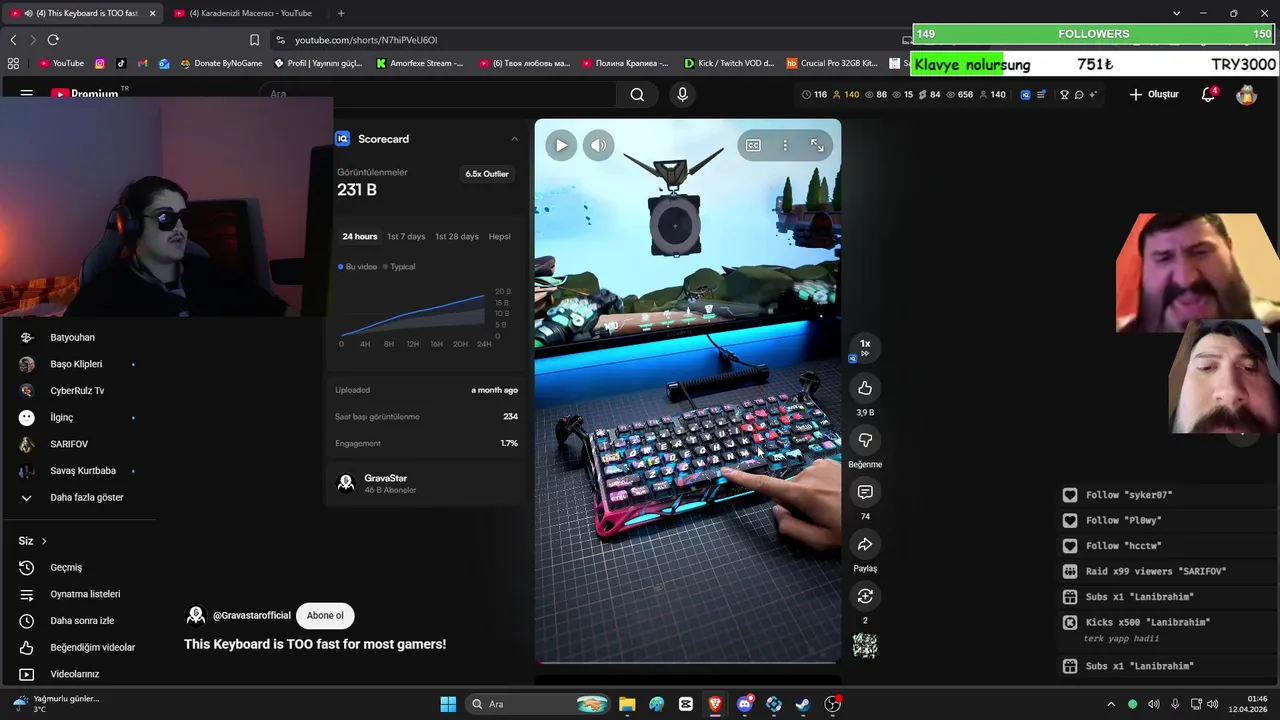Toggle closed captions on the Short
This screenshot has width=1280, height=720.
coord(753,146)
